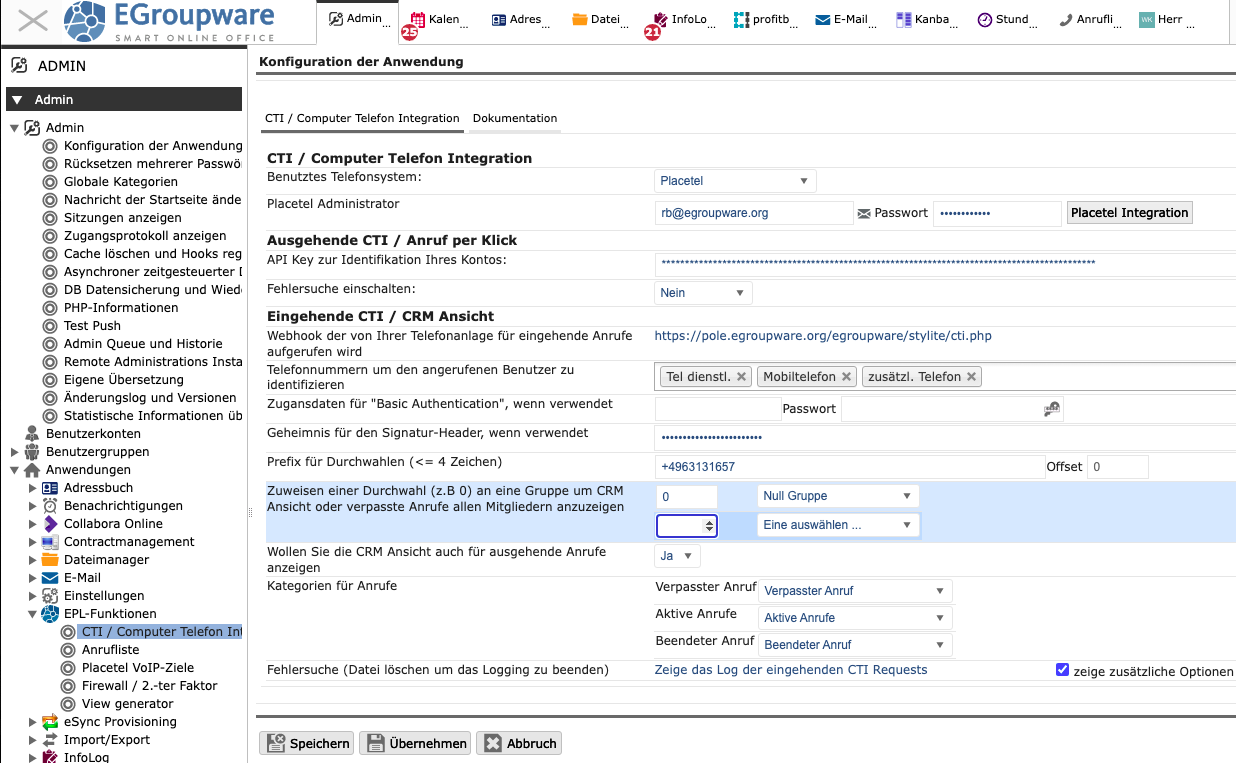Remove the 'Tel dienstl.' tag

click(741, 377)
